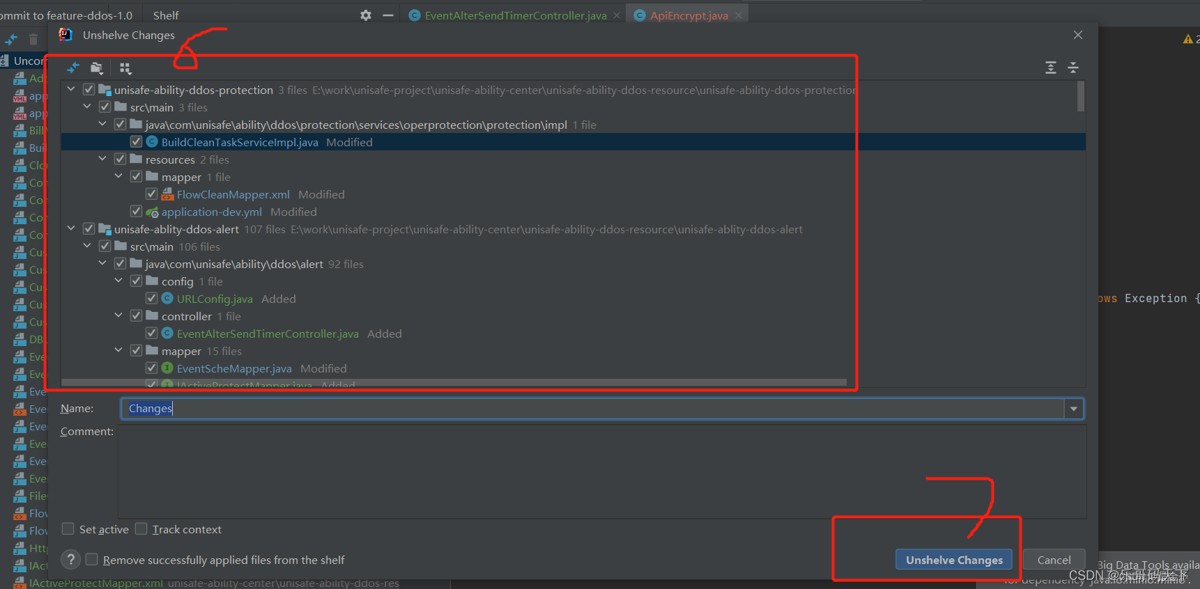Click the folder-grouping icon in the Unshelve toolbar
This screenshot has height=589, width=1200.
click(97, 68)
